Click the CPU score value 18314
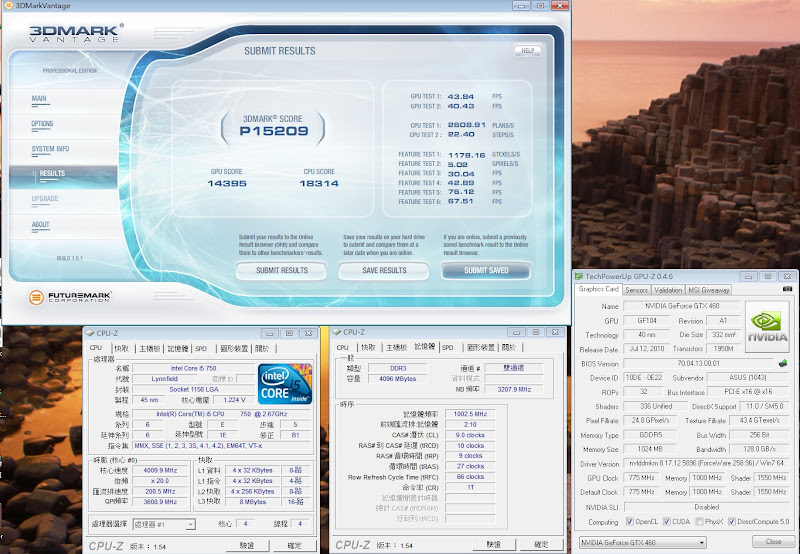This screenshot has height=554, width=800. [x=319, y=183]
